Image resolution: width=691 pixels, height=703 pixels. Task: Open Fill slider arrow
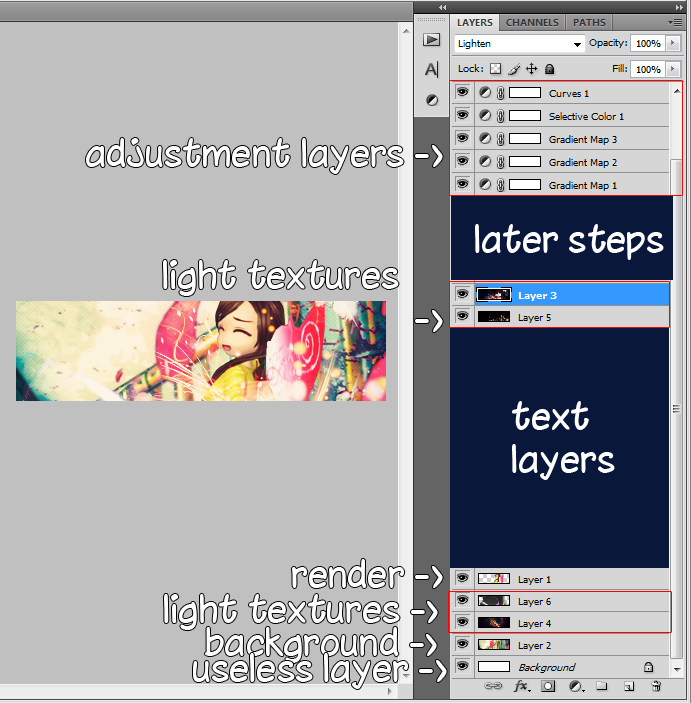coord(672,69)
